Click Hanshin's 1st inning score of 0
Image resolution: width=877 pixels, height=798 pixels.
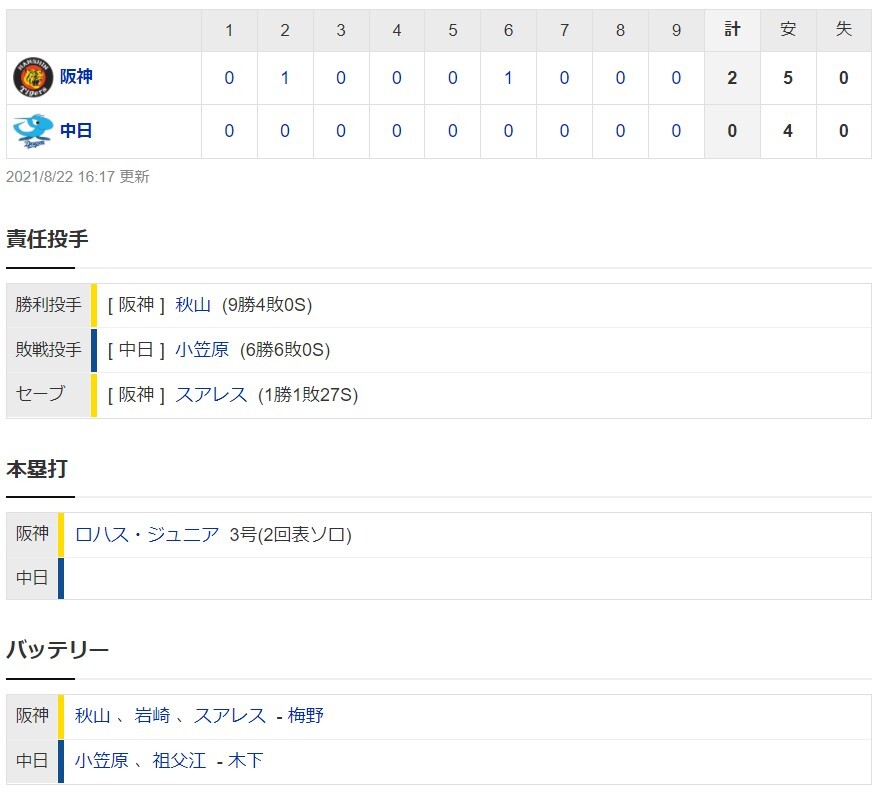229,78
